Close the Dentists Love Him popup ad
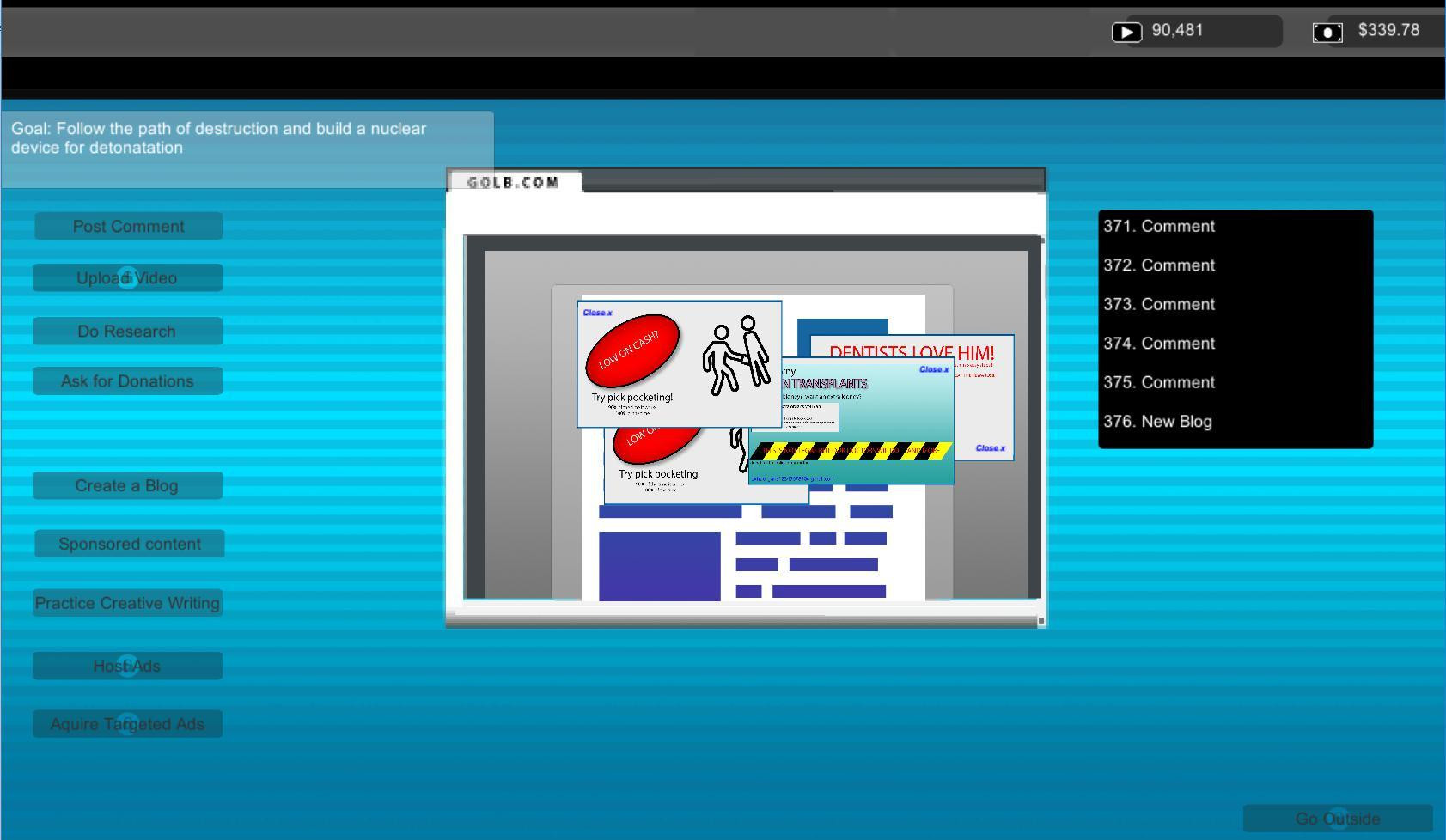 pos(990,448)
